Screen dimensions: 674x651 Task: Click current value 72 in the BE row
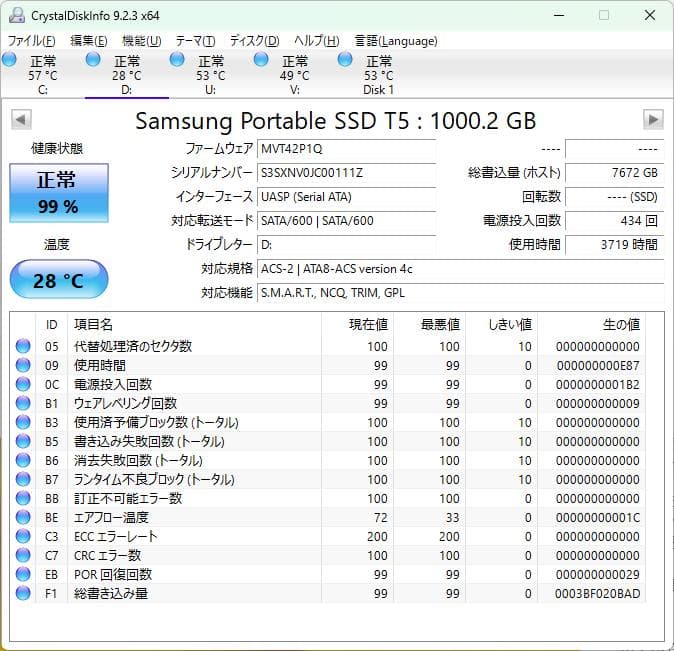point(380,517)
